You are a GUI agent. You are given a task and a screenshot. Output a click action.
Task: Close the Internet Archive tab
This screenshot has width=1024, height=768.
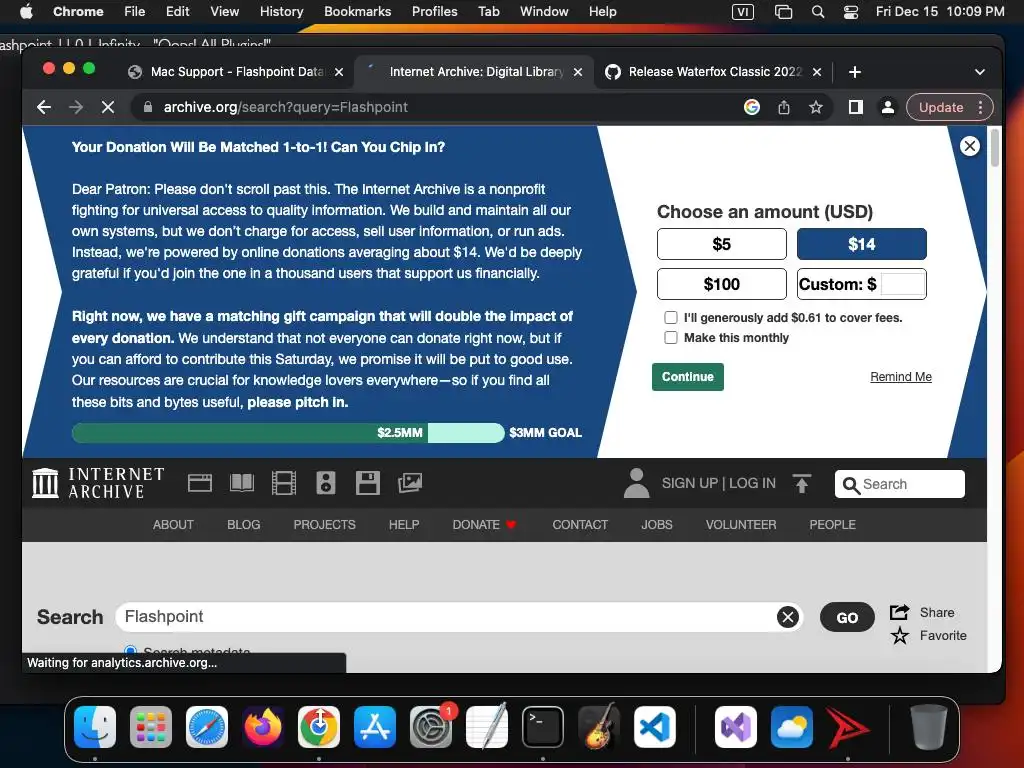(x=578, y=72)
